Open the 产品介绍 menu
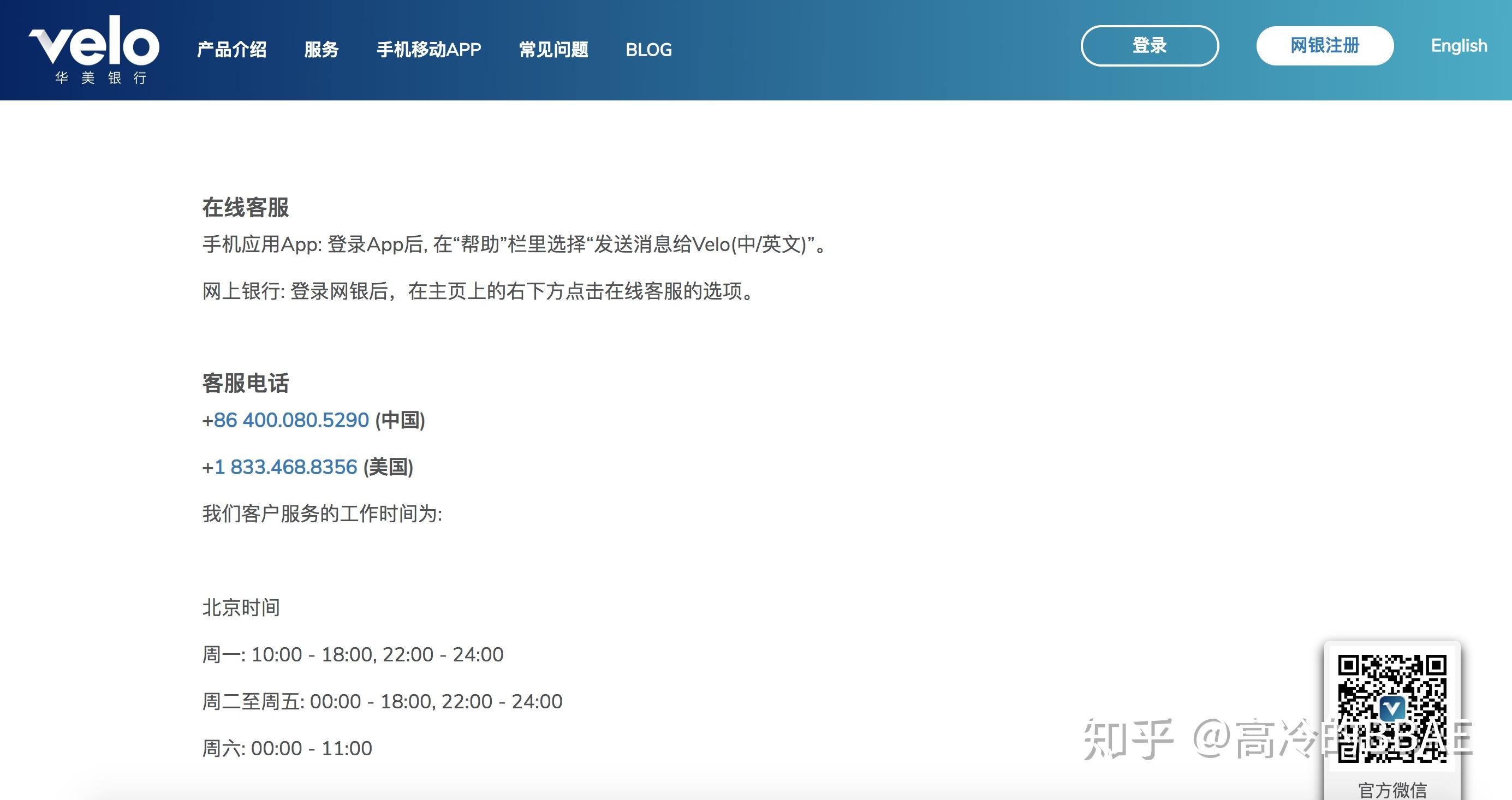The height and width of the screenshot is (800, 1512). pyautogui.click(x=232, y=50)
